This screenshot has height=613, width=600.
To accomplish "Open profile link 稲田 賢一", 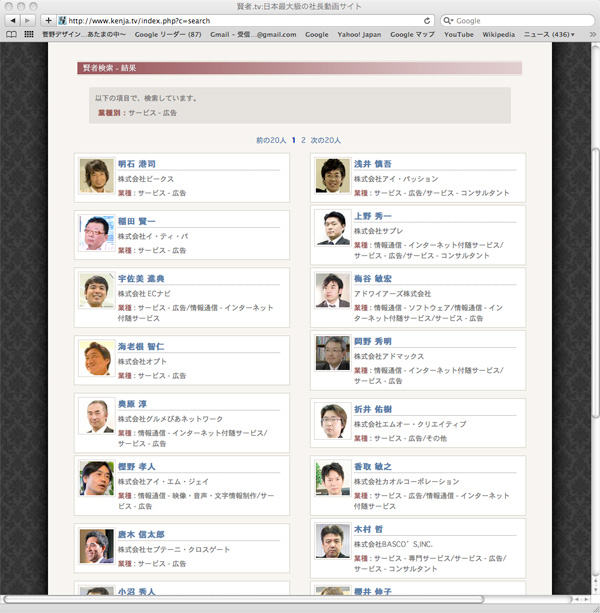I will tap(137, 221).
